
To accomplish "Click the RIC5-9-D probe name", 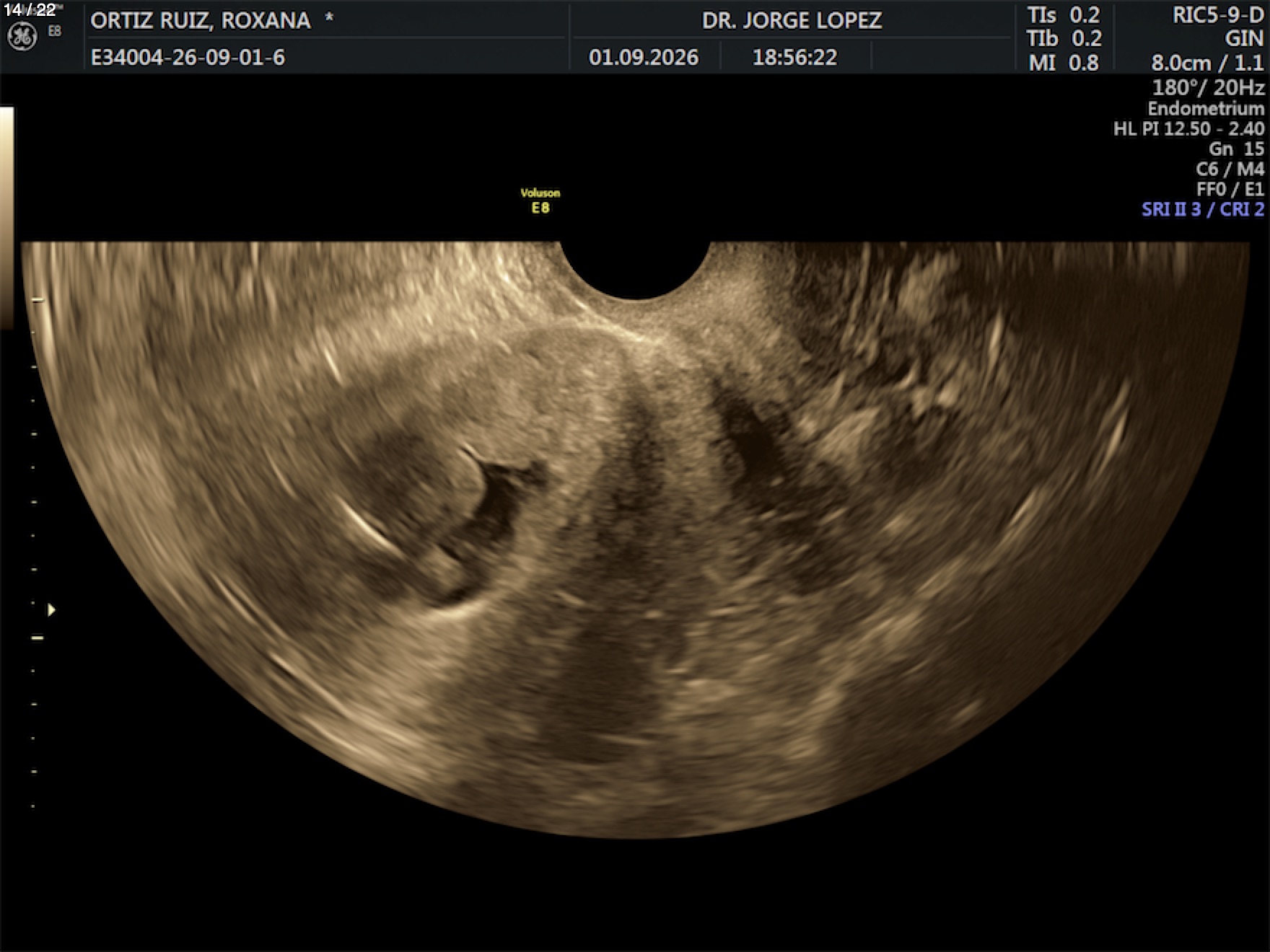I will coord(1218,15).
